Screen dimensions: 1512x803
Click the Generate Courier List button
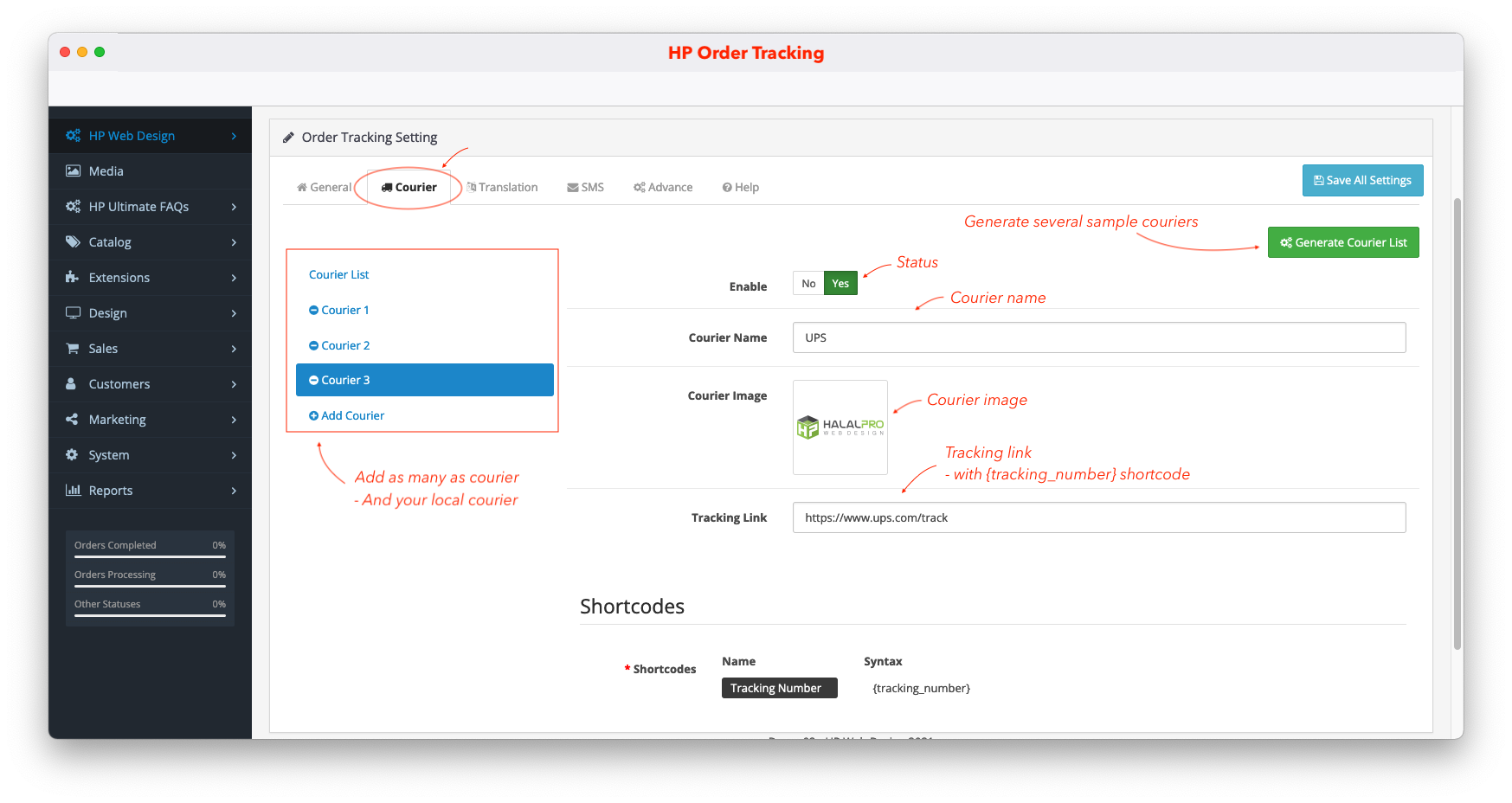click(x=1342, y=243)
